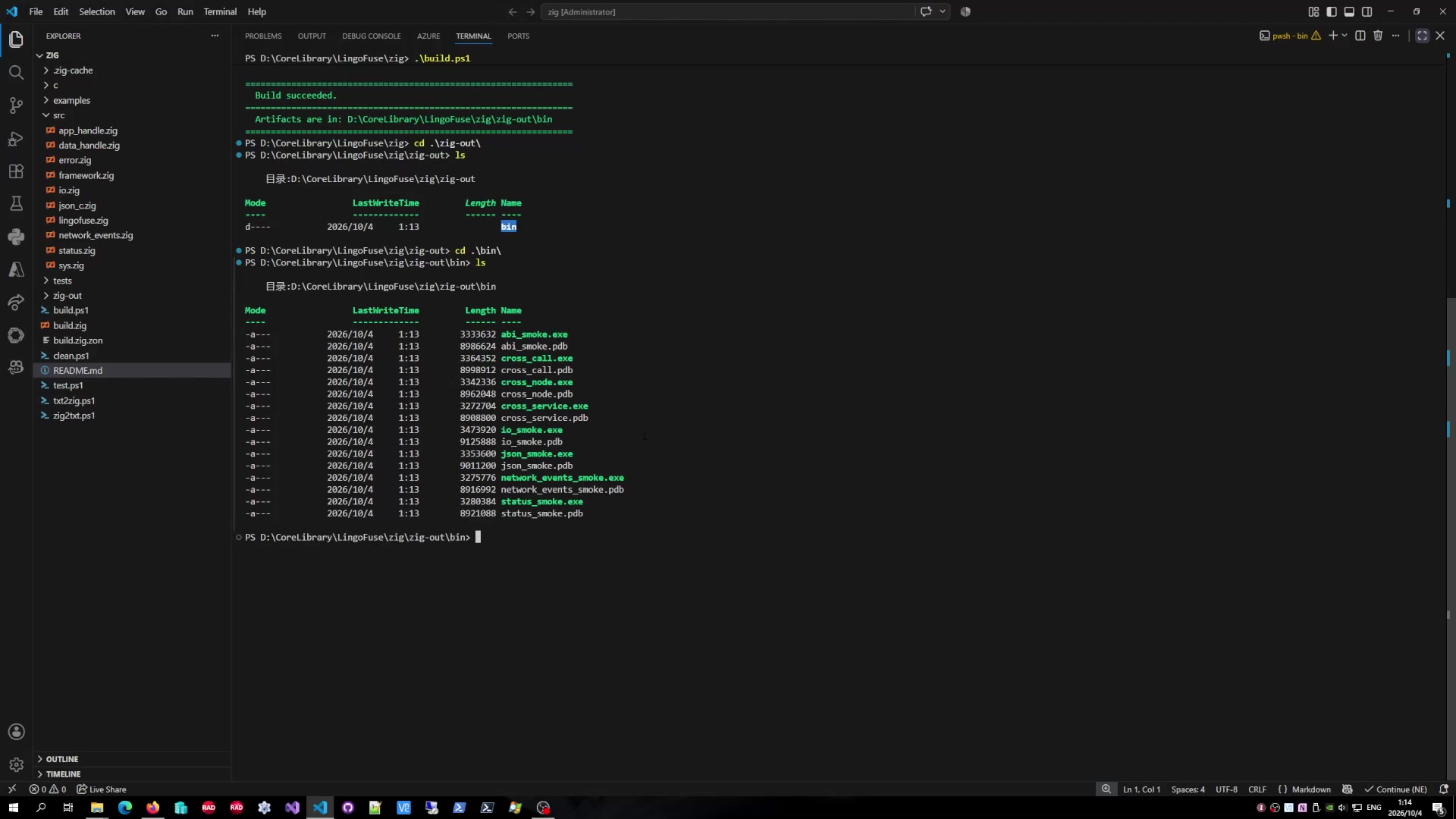The image size is (1456, 819).
Task: Split the terminal pane
Action: click(x=1360, y=36)
